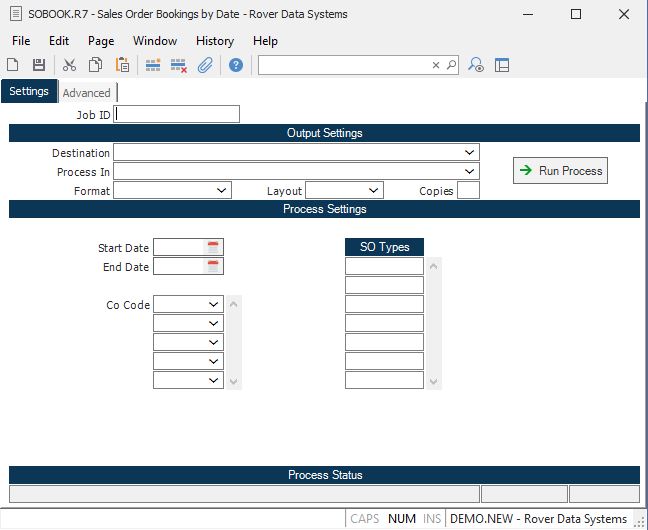Switch to the Advanced tab

pos(87,93)
